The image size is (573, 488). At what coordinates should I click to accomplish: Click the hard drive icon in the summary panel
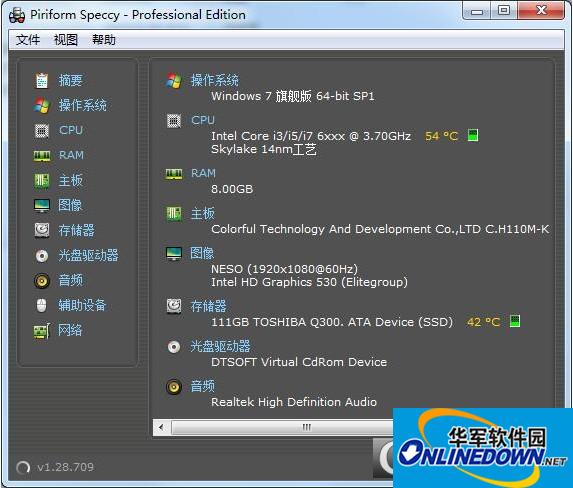coord(174,306)
